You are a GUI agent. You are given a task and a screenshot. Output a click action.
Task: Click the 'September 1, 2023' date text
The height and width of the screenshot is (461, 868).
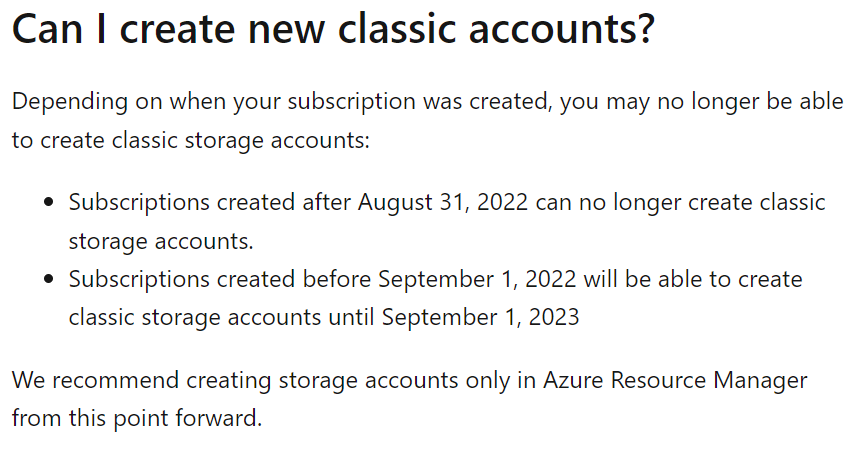[x=480, y=318]
